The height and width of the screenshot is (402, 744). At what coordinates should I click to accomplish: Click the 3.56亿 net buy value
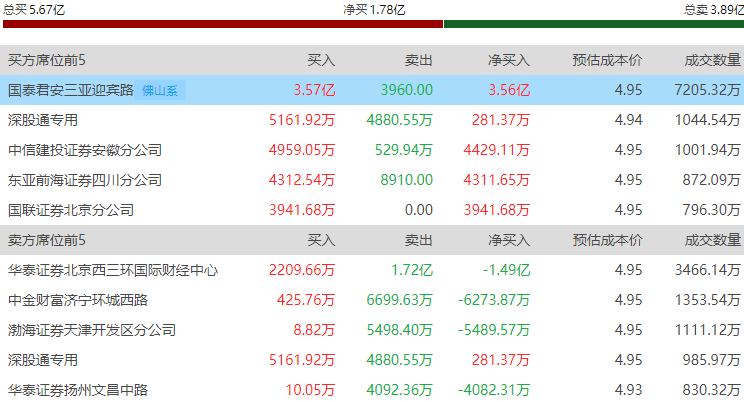509,90
